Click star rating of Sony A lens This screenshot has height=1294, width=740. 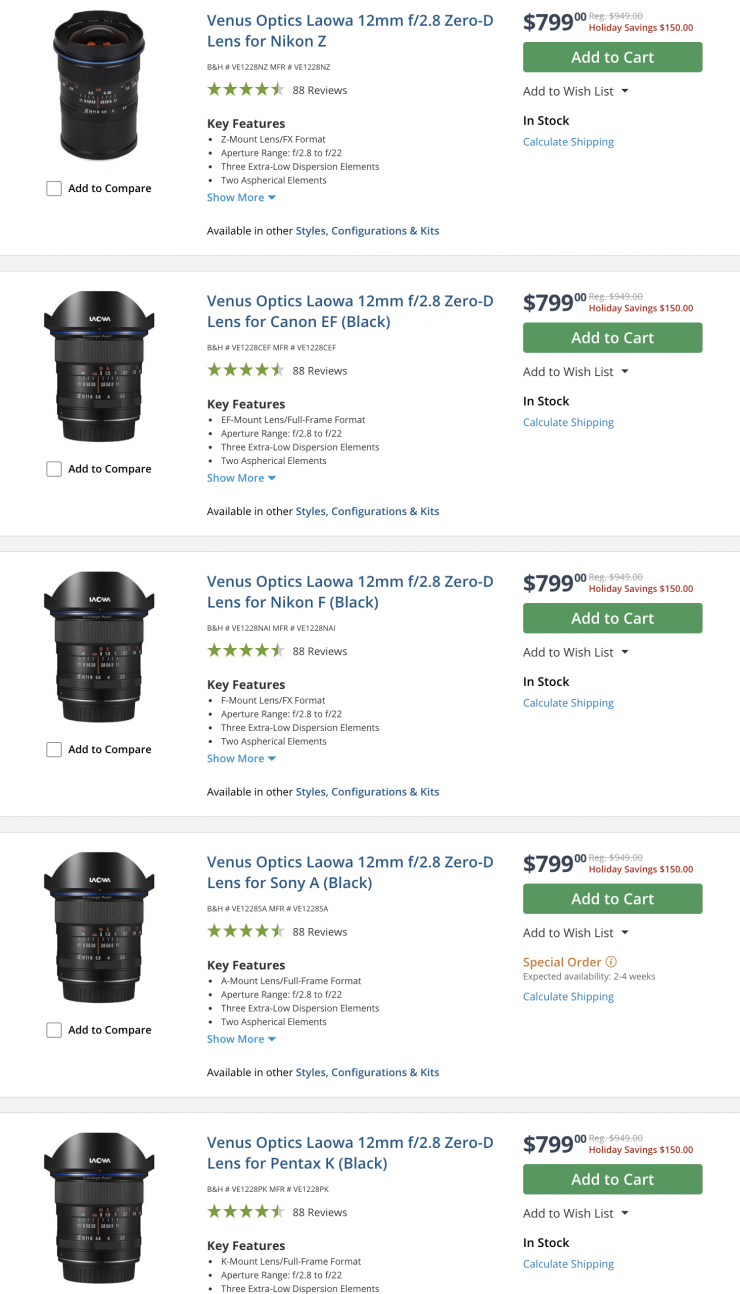coord(245,932)
